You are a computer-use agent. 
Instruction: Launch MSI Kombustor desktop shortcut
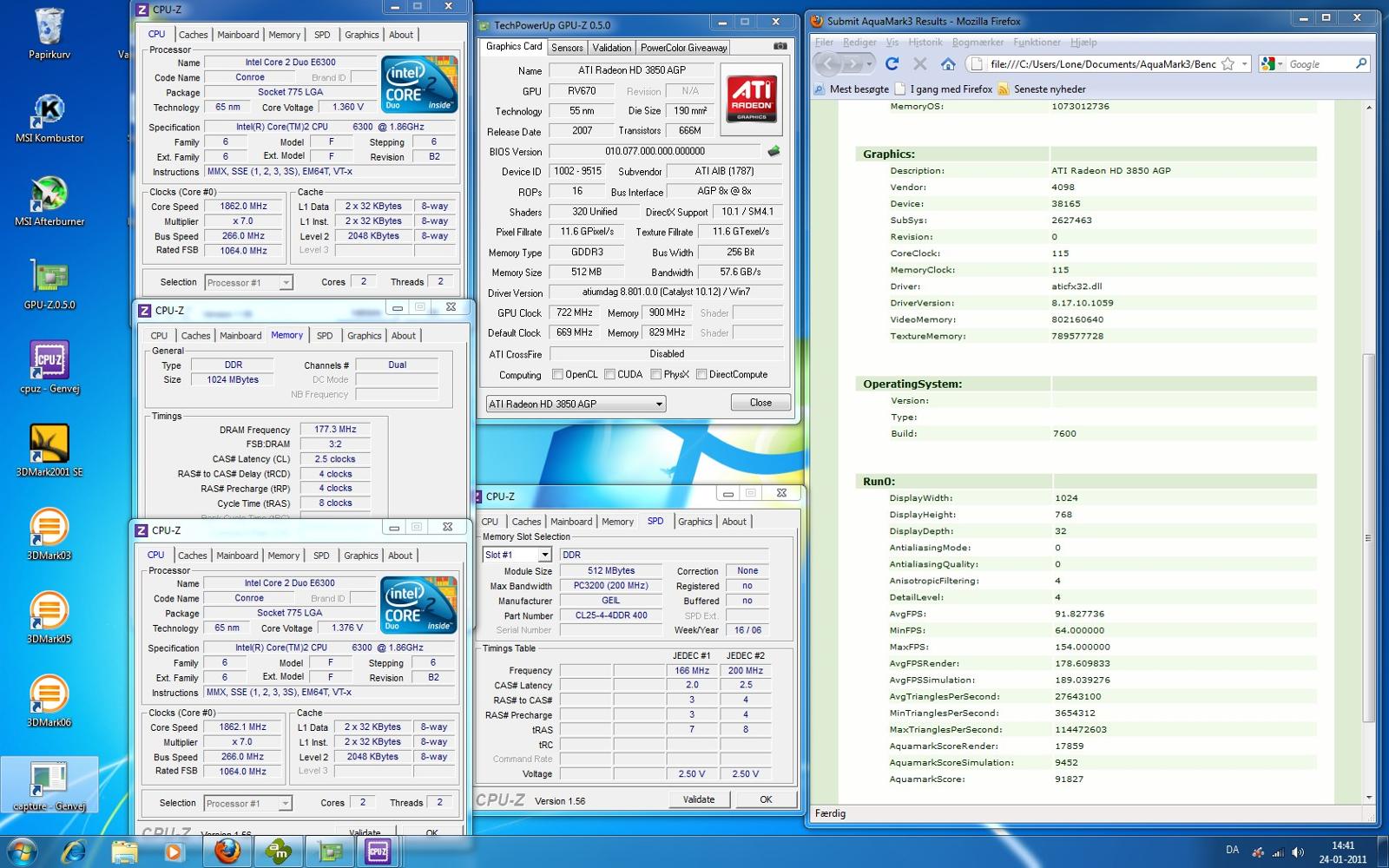49,117
